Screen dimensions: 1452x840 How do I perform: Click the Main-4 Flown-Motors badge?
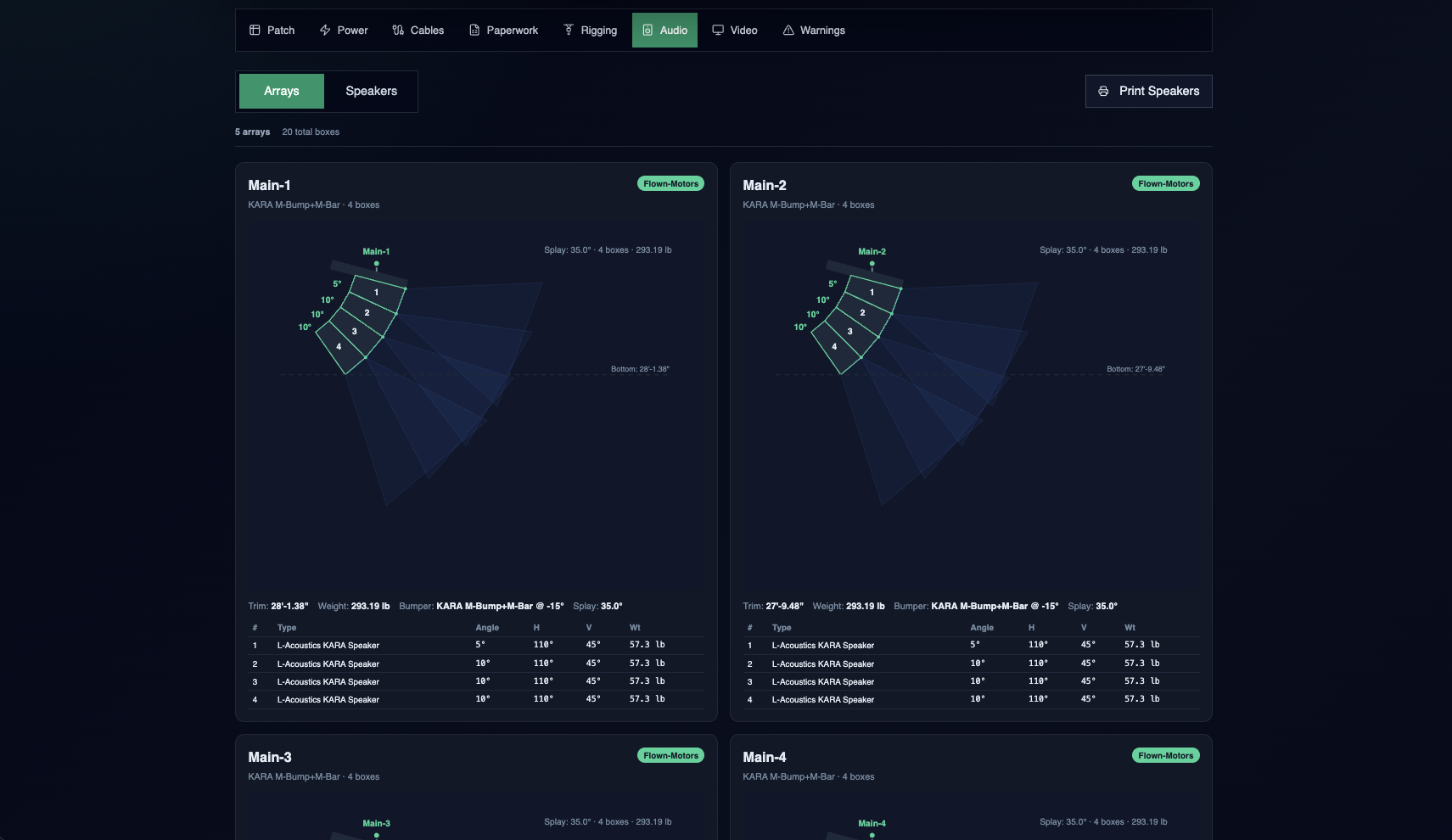point(1166,755)
